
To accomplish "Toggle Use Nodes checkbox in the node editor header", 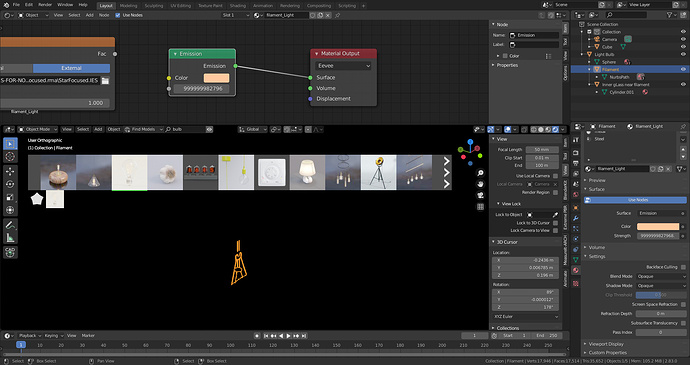I will [x=117, y=15].
